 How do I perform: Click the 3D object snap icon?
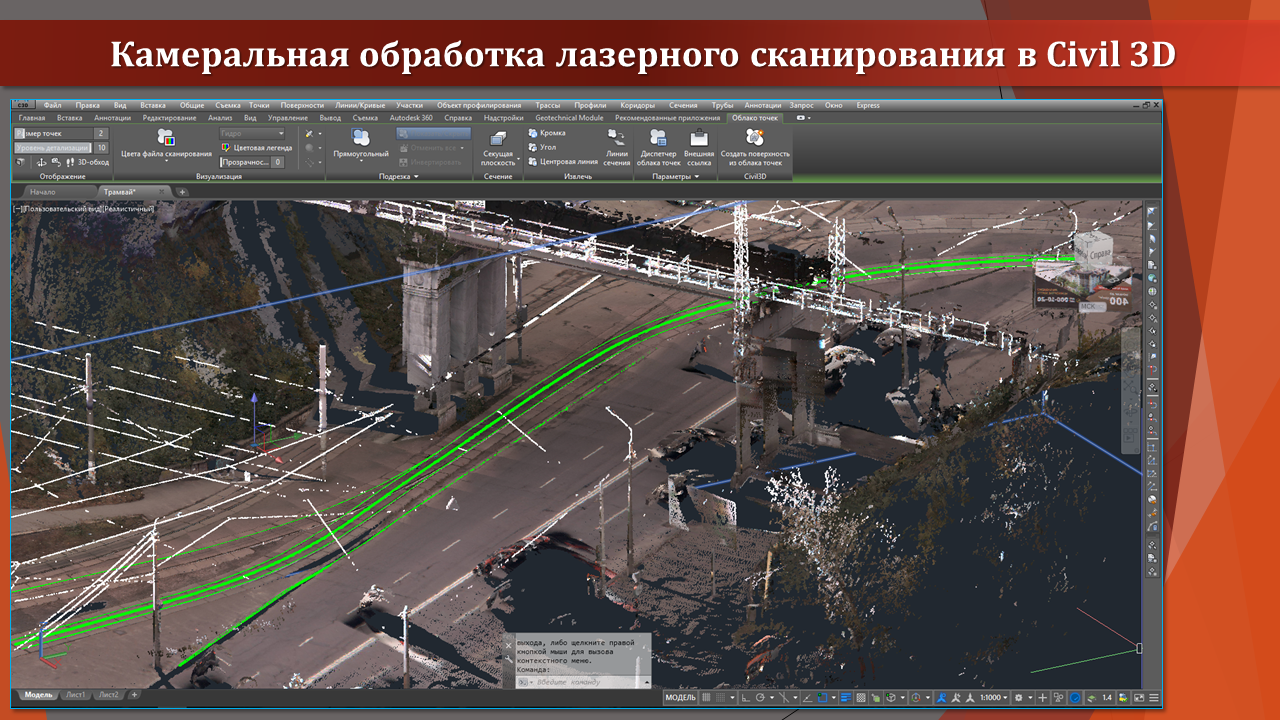[890, 697]
